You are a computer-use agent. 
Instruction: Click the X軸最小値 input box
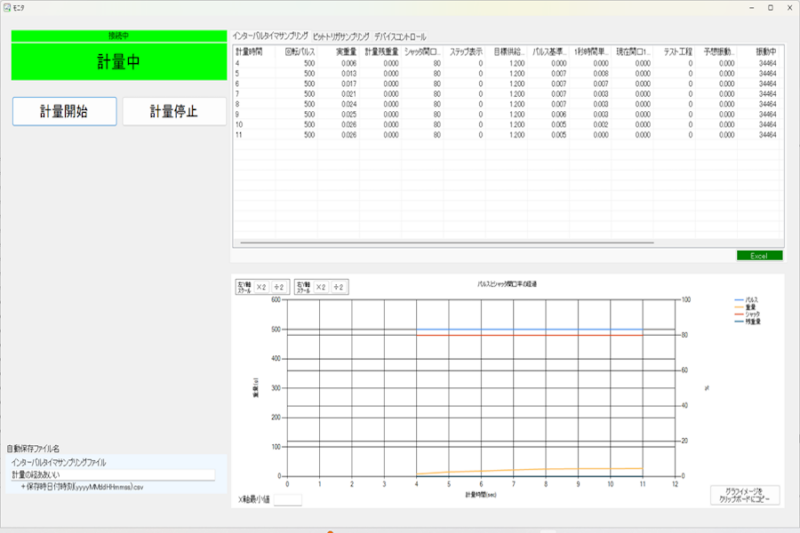click(x=288, y=500)
